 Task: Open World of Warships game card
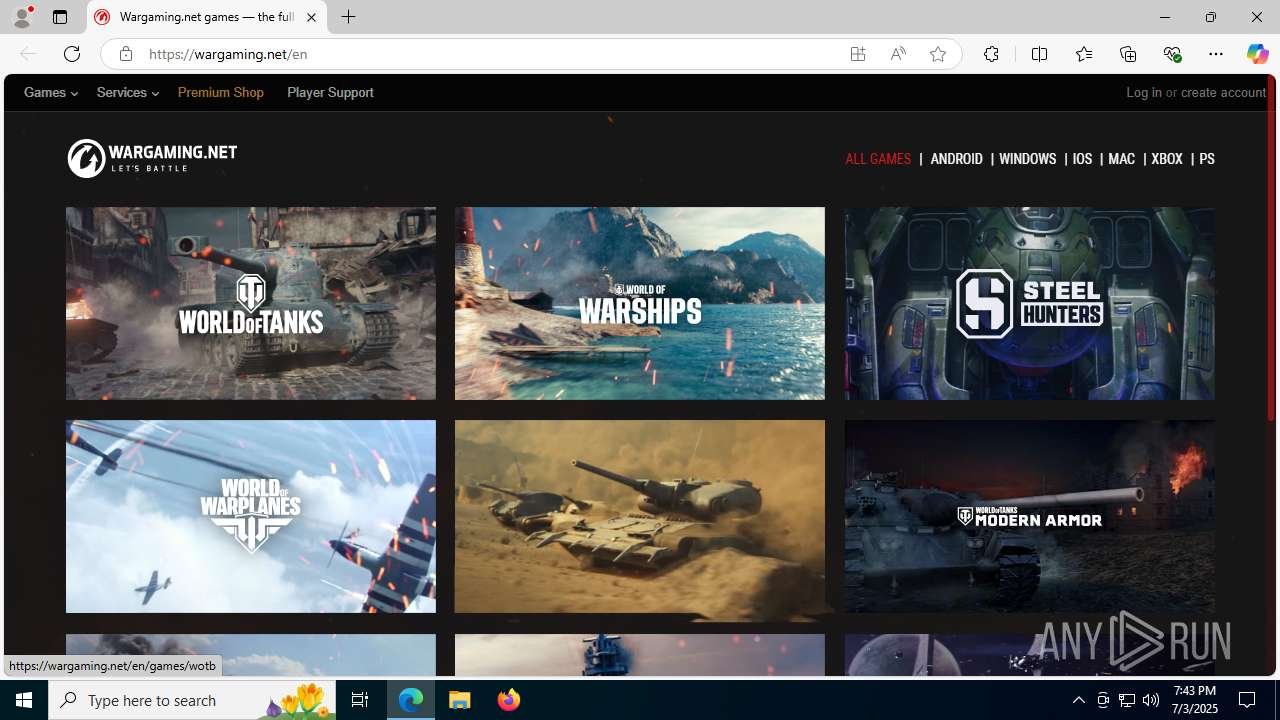(x=640, y=303)
